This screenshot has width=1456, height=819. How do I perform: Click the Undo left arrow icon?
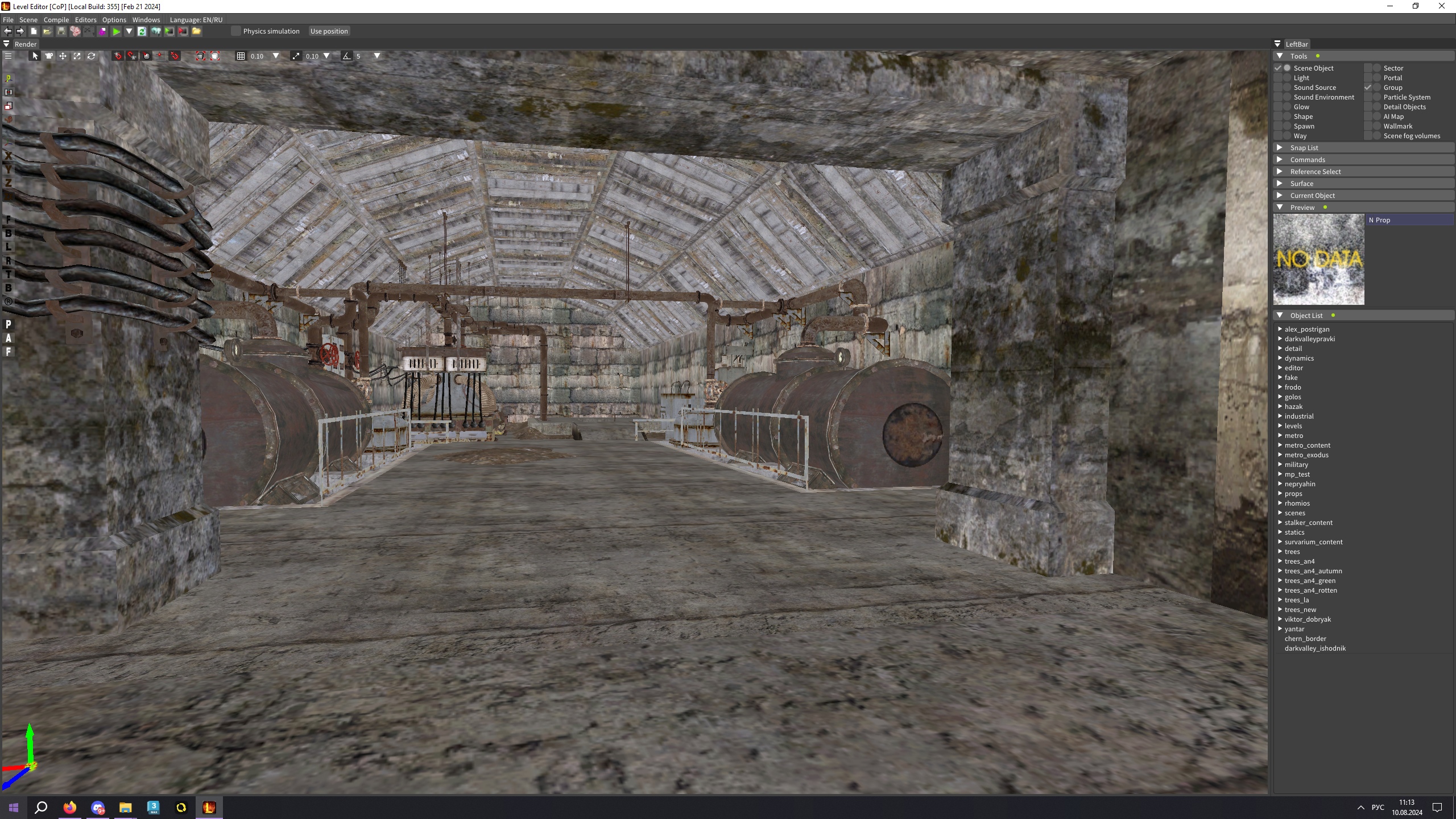click(7, 31)
